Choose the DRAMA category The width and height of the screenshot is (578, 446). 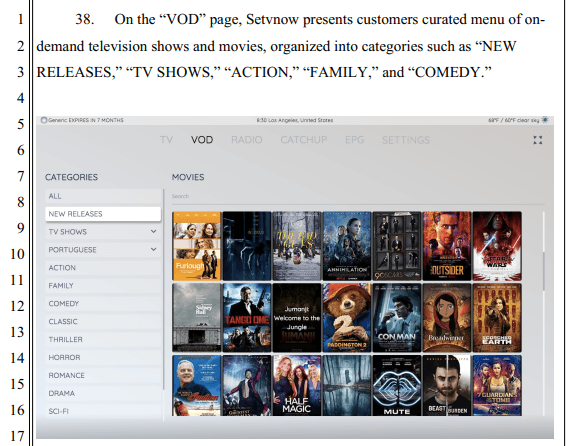coord(103,393)
